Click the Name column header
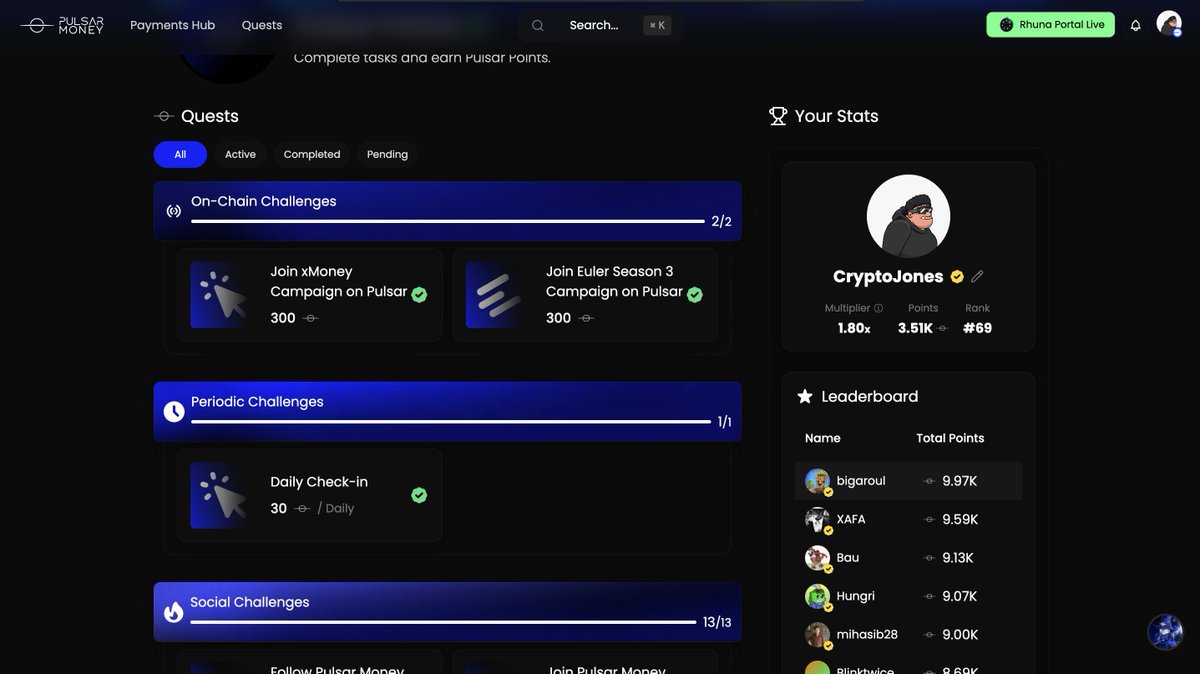 click(x=823, y=438)
